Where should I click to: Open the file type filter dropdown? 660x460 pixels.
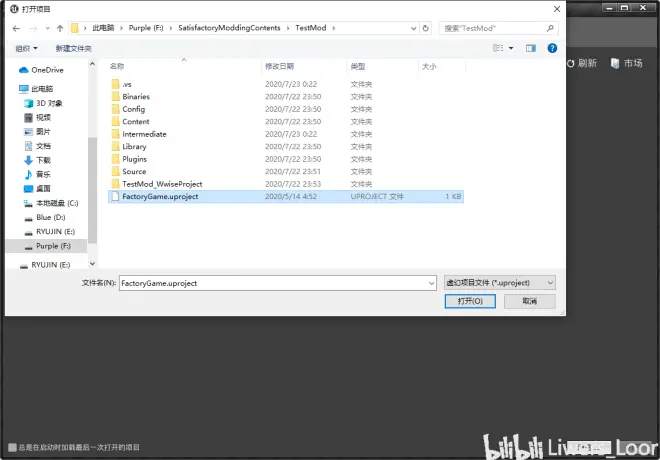[x=500, y=283]
